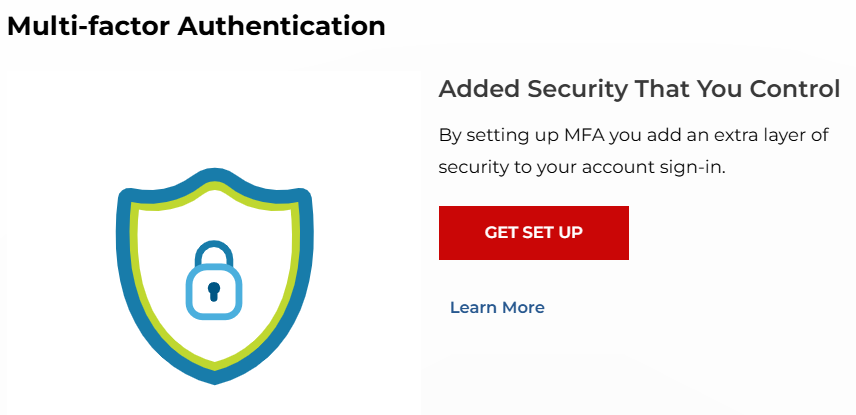The height and width of the screenshot is (415, 856).
Task: Click the top center peak of shield
Action: point(215,176)
